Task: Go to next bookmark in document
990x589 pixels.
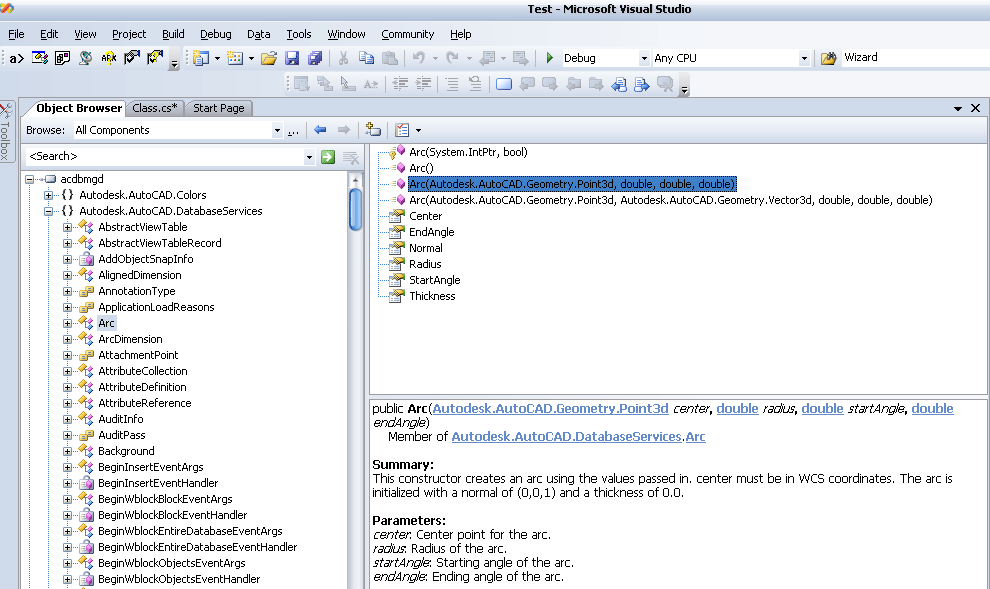Action: [641, 84]
